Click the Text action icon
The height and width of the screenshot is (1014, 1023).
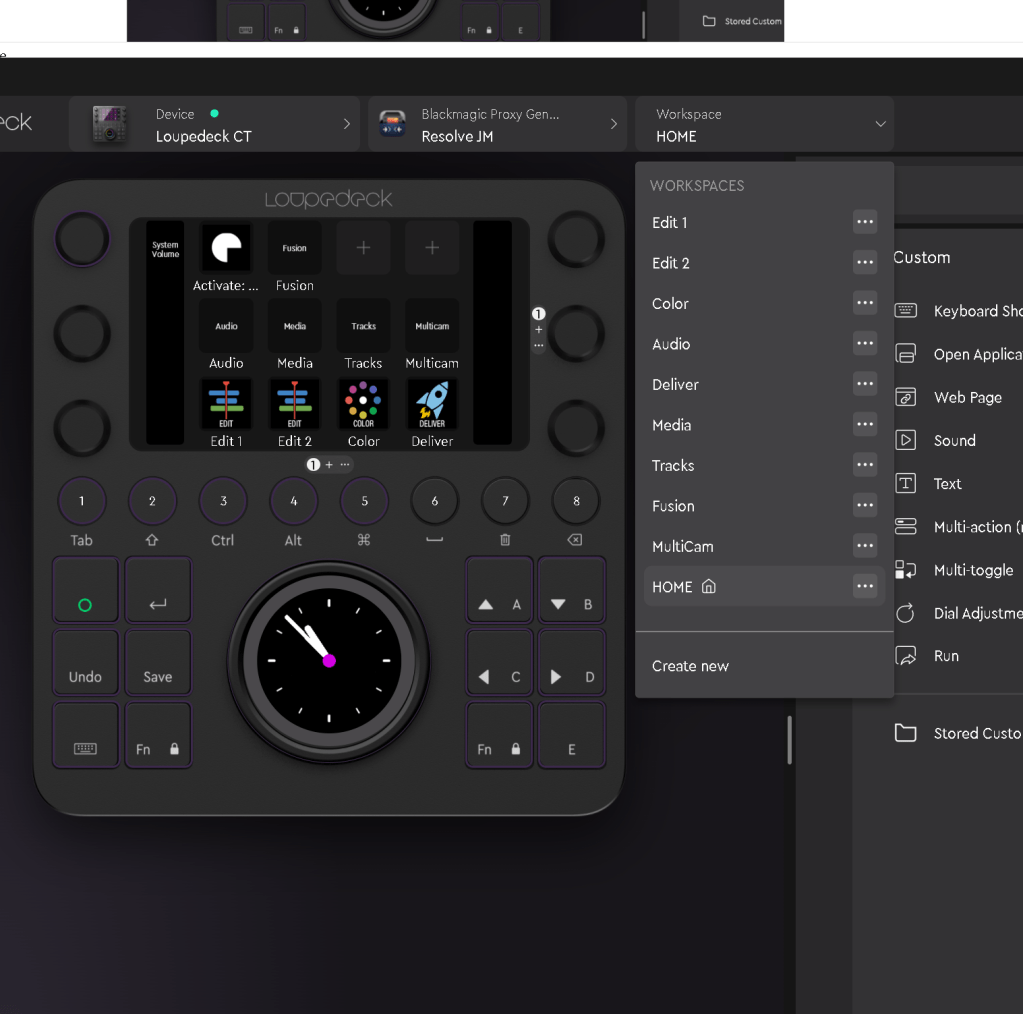coord(905,483)
